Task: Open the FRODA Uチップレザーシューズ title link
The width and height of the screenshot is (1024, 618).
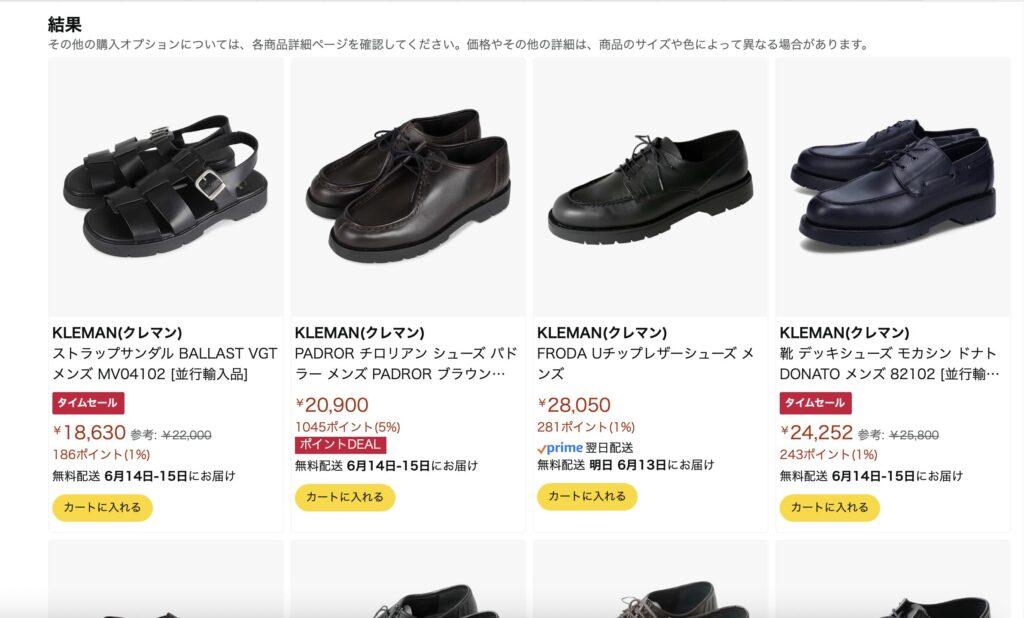Action: point(645,364)
